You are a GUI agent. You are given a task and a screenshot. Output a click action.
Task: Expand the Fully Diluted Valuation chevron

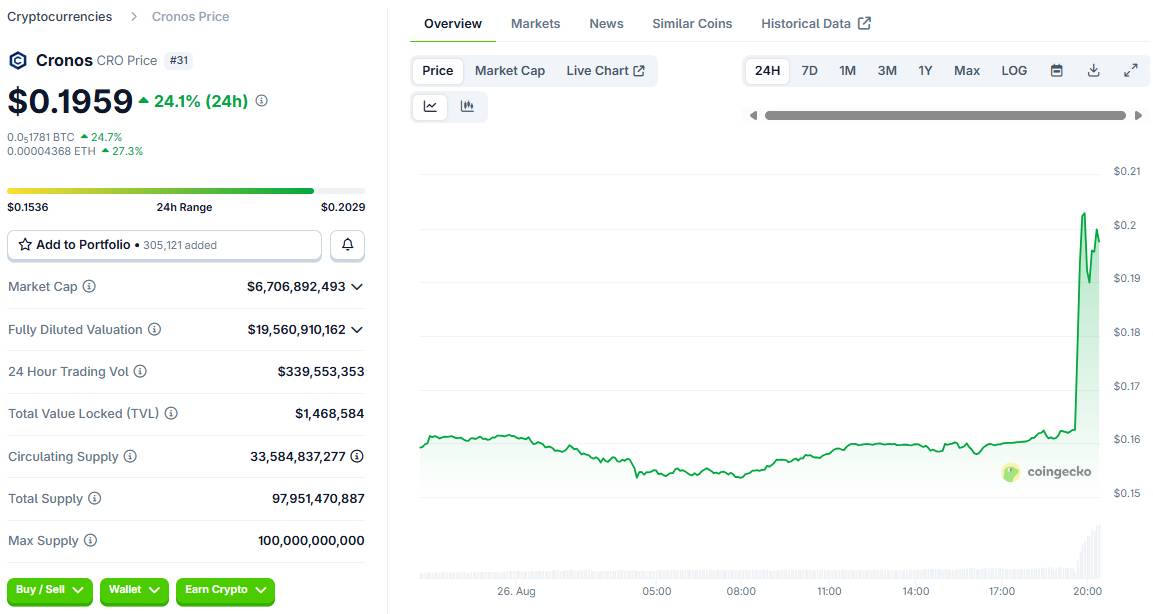pyautogui.click(x=357, y=329)
